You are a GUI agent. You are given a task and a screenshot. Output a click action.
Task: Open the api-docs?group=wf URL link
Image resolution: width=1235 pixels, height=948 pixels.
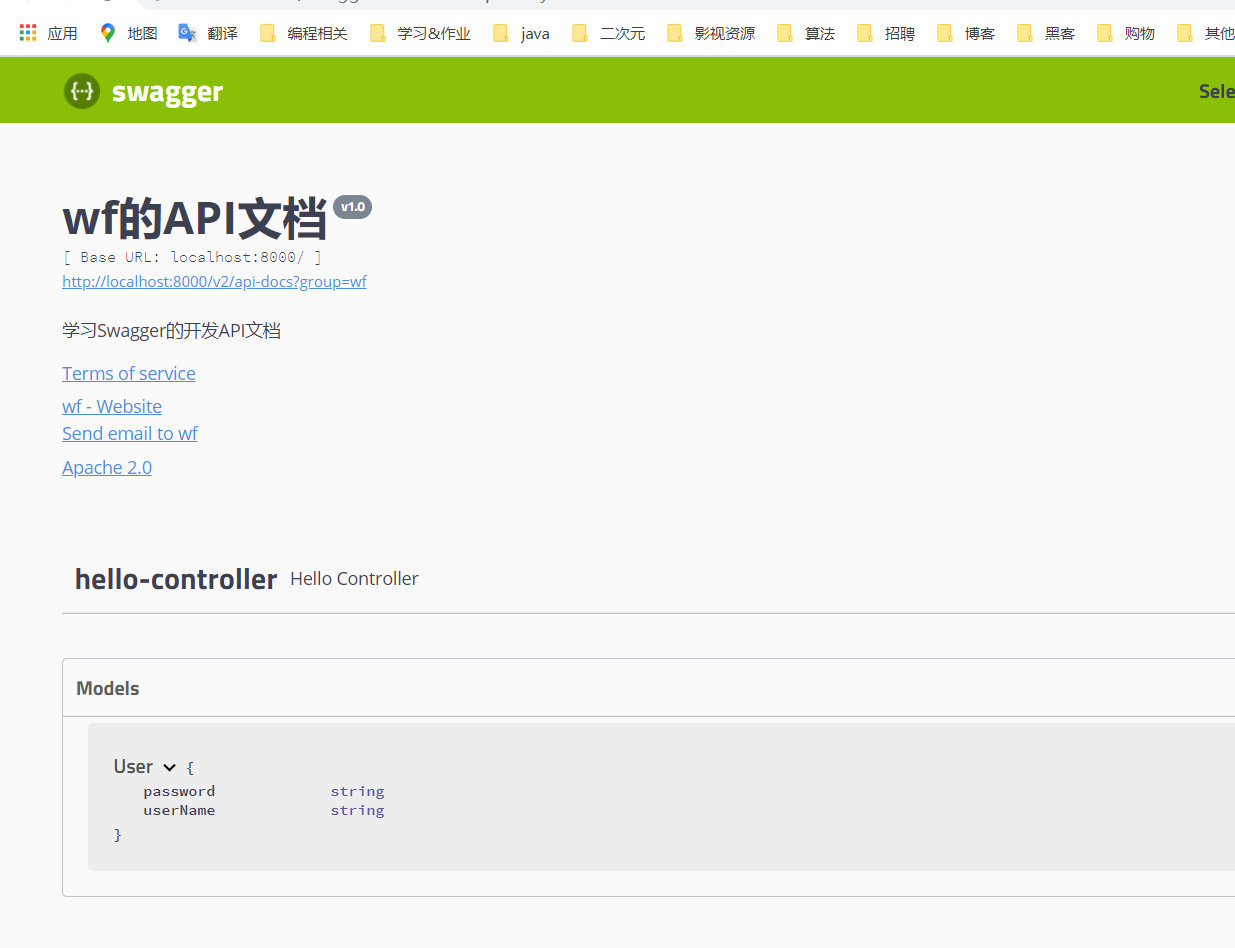coord(214,282)
